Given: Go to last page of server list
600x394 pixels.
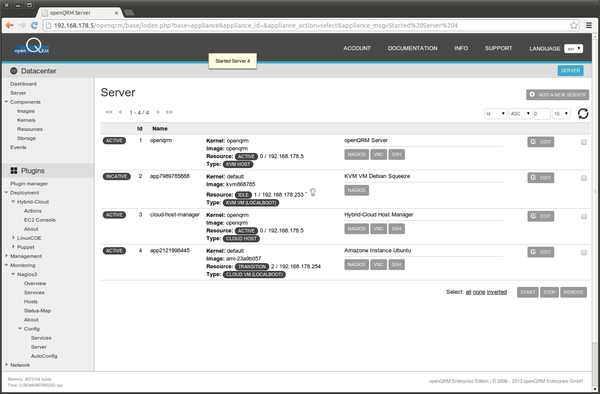Looking at the screenshot, I should pyautogui.click(x=169, y=112).
